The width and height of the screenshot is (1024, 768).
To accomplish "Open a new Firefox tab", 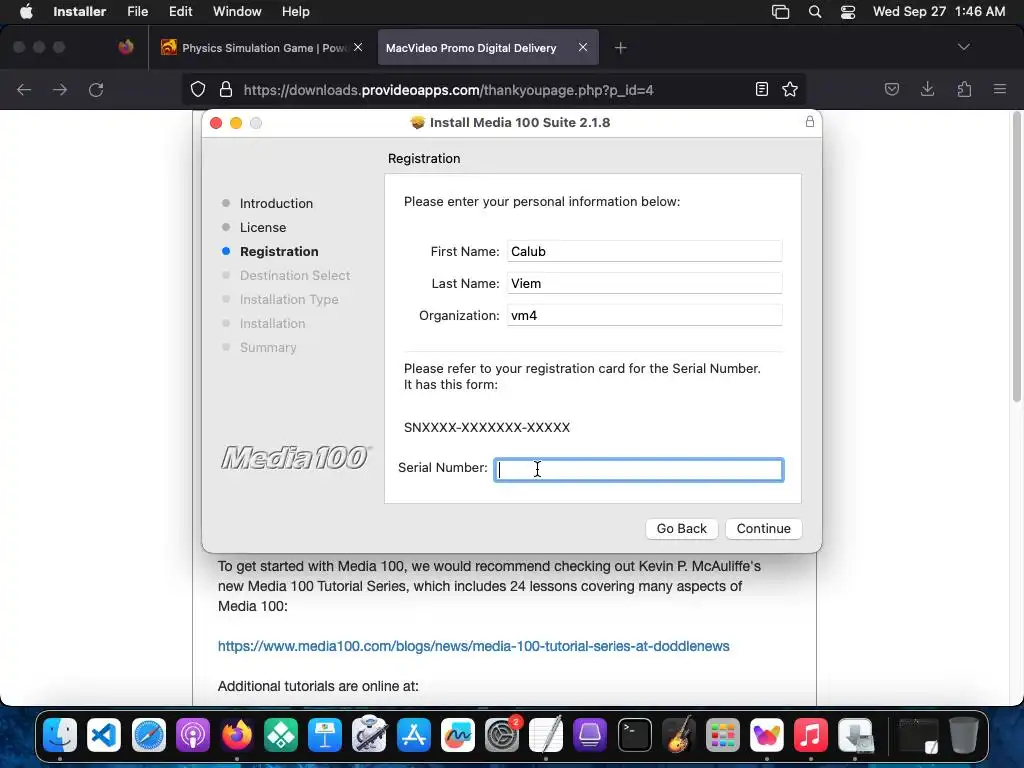I will (x=620, y=48).
